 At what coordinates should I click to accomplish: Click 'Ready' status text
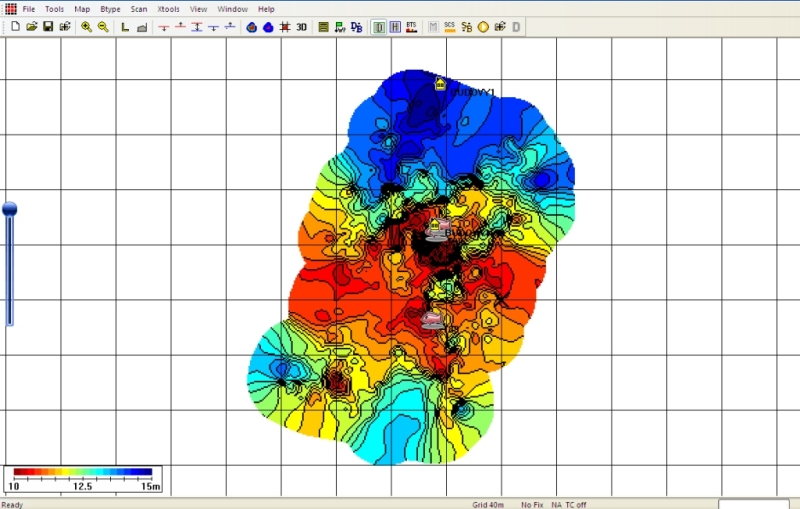coord(12,505)
